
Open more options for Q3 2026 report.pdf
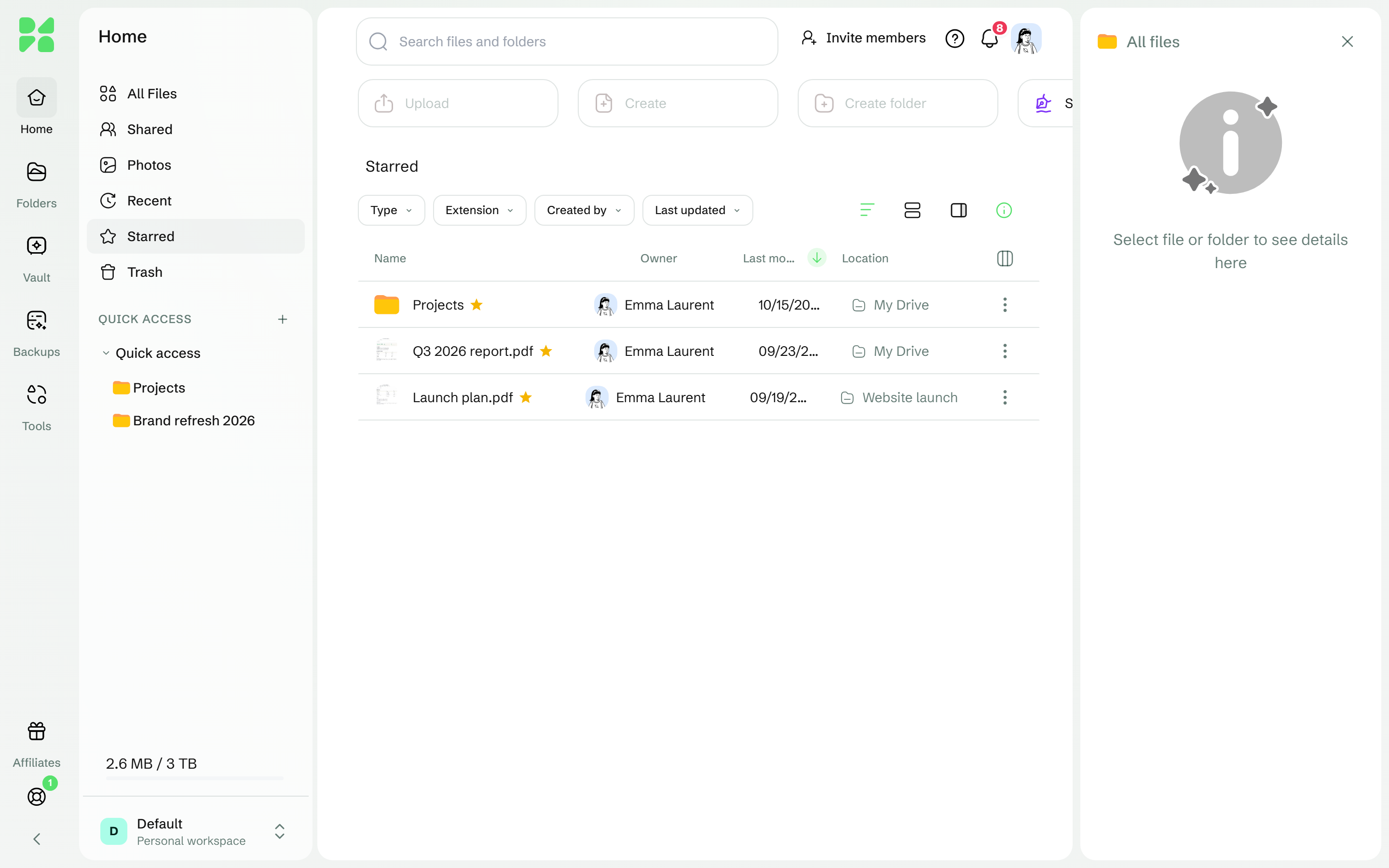tap(1005, 351)
